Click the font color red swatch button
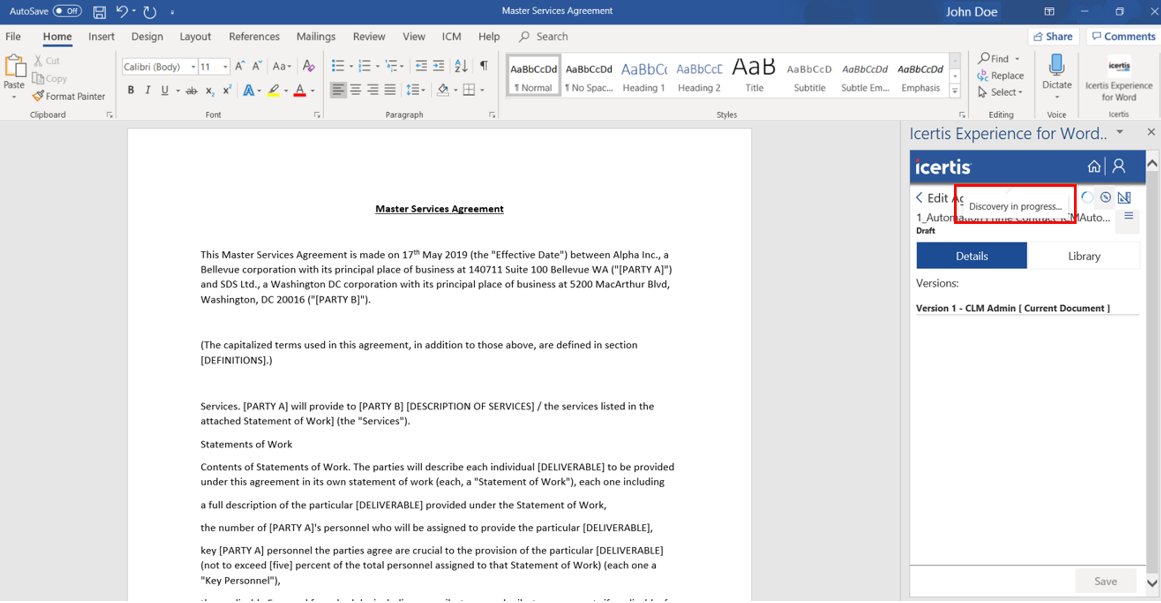 tap(299, 91)
